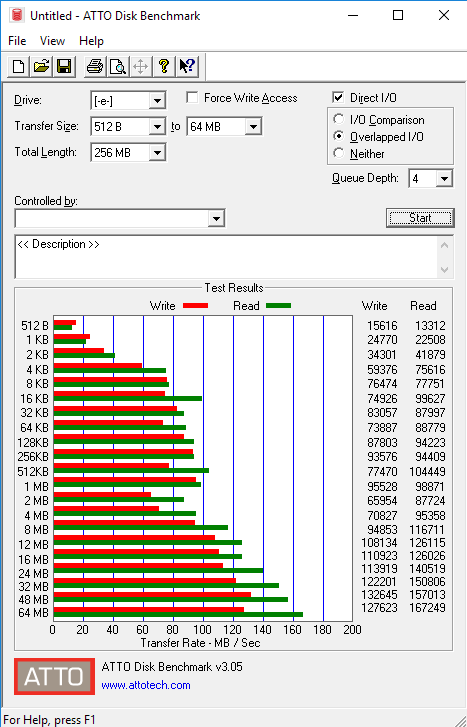Click the New document toolbar icon
This screenshot has height=727, width=467.
coord(19,66)
